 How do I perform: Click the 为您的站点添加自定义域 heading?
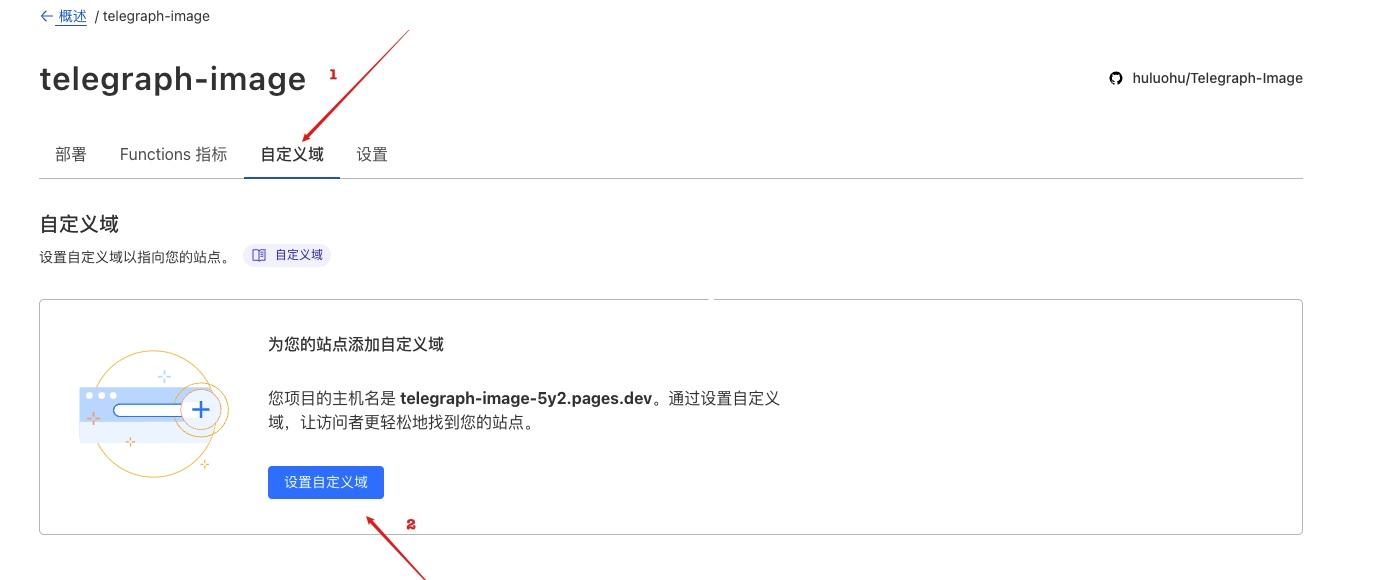coord(356,344)
